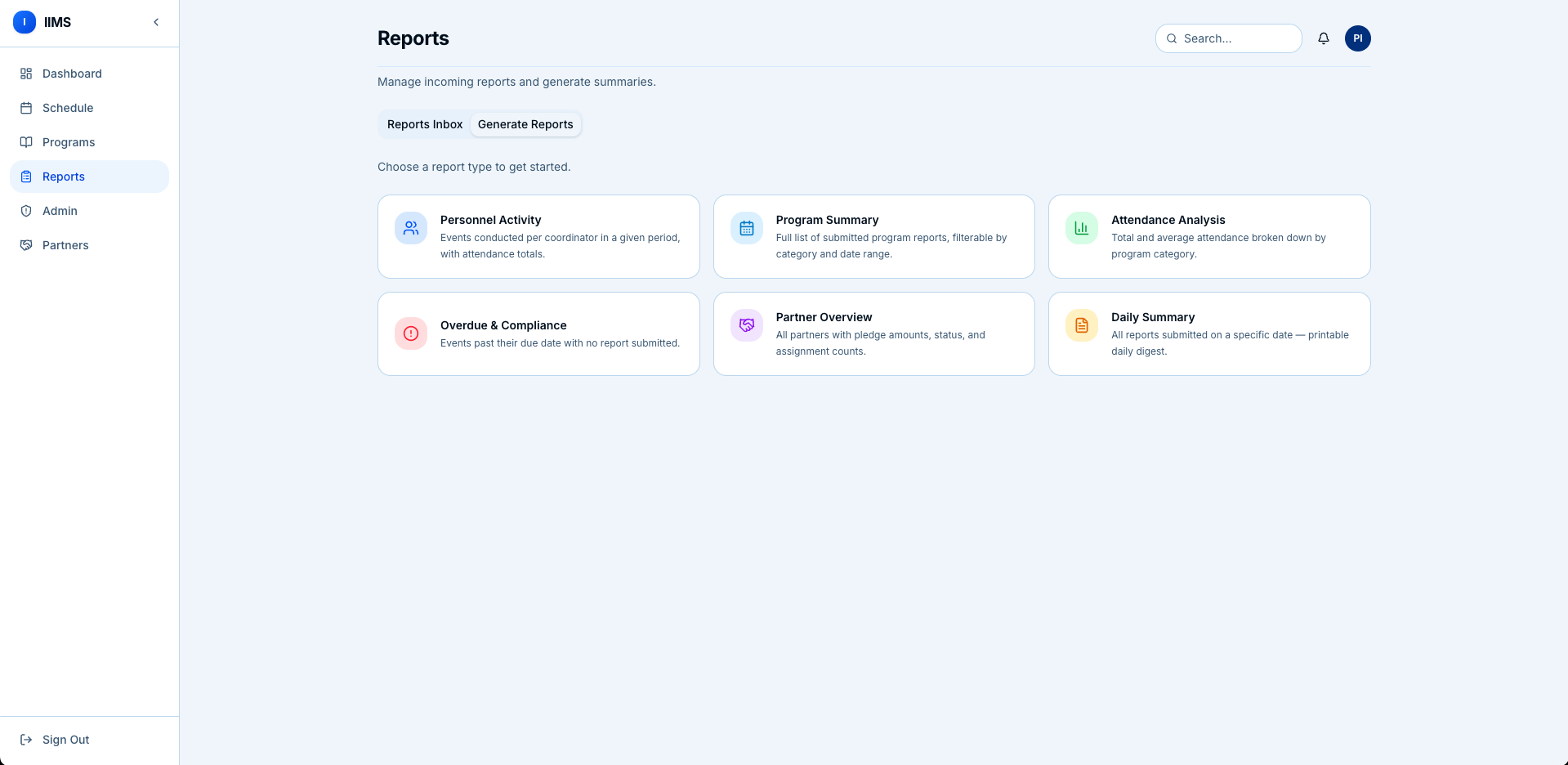Click the Personnel Activity people icon
This screenshot has width=1568, height=765.
click(411, 228)
